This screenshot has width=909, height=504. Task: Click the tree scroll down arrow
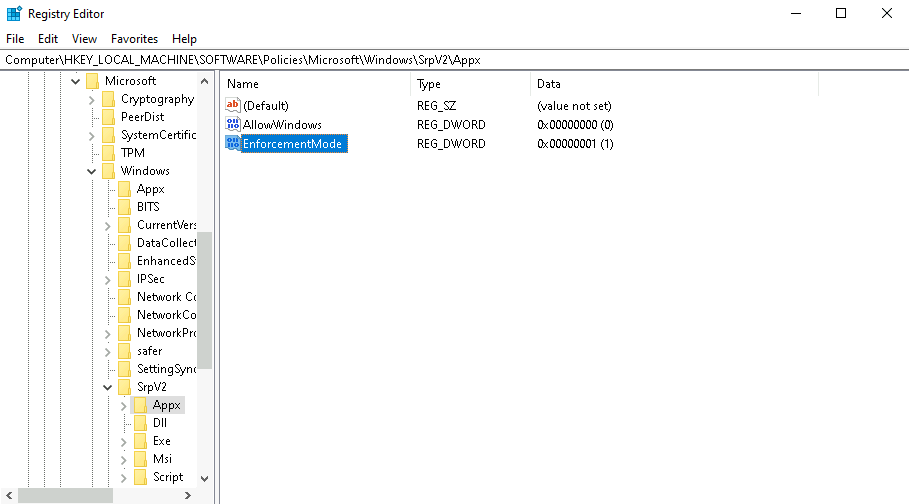point(205,478)
